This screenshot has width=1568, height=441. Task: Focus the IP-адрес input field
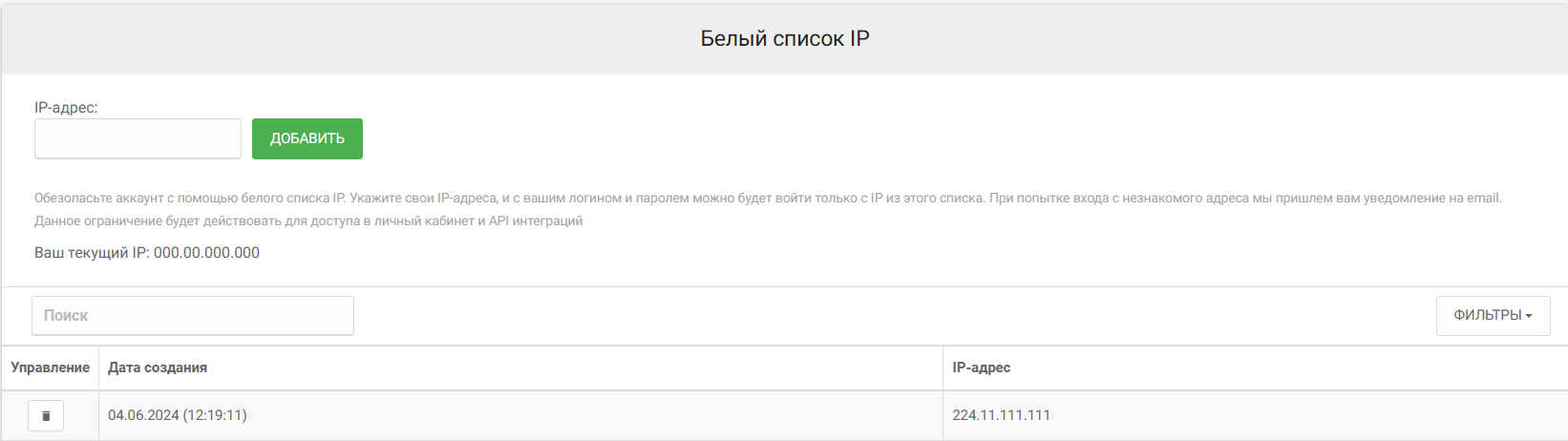pos(138,139)
